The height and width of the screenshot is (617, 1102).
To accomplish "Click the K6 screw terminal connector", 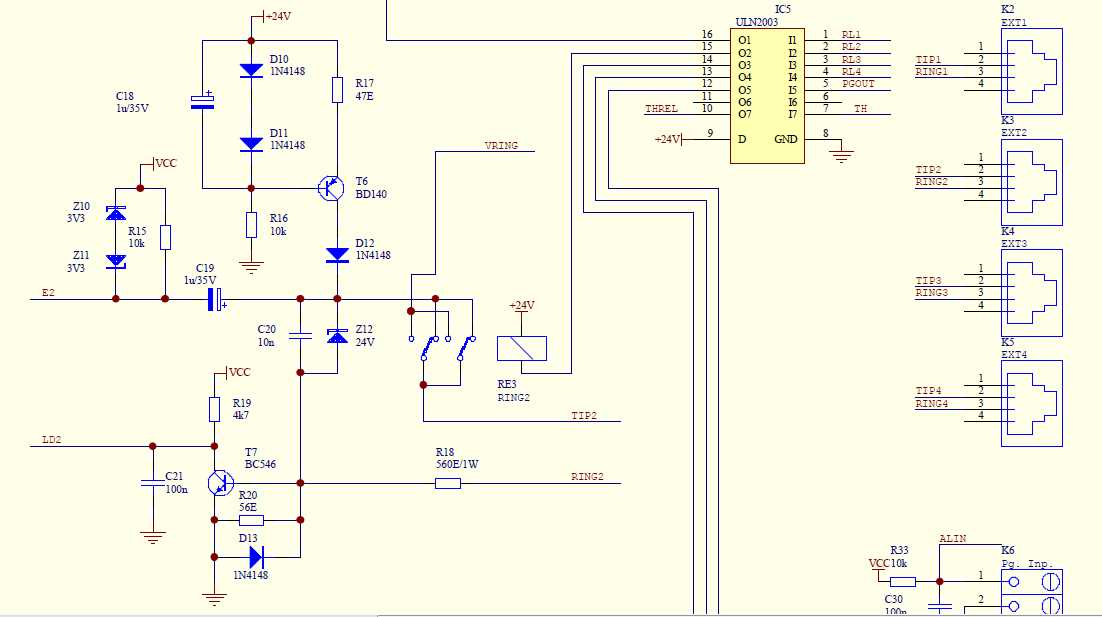I will click(1032, 592).
